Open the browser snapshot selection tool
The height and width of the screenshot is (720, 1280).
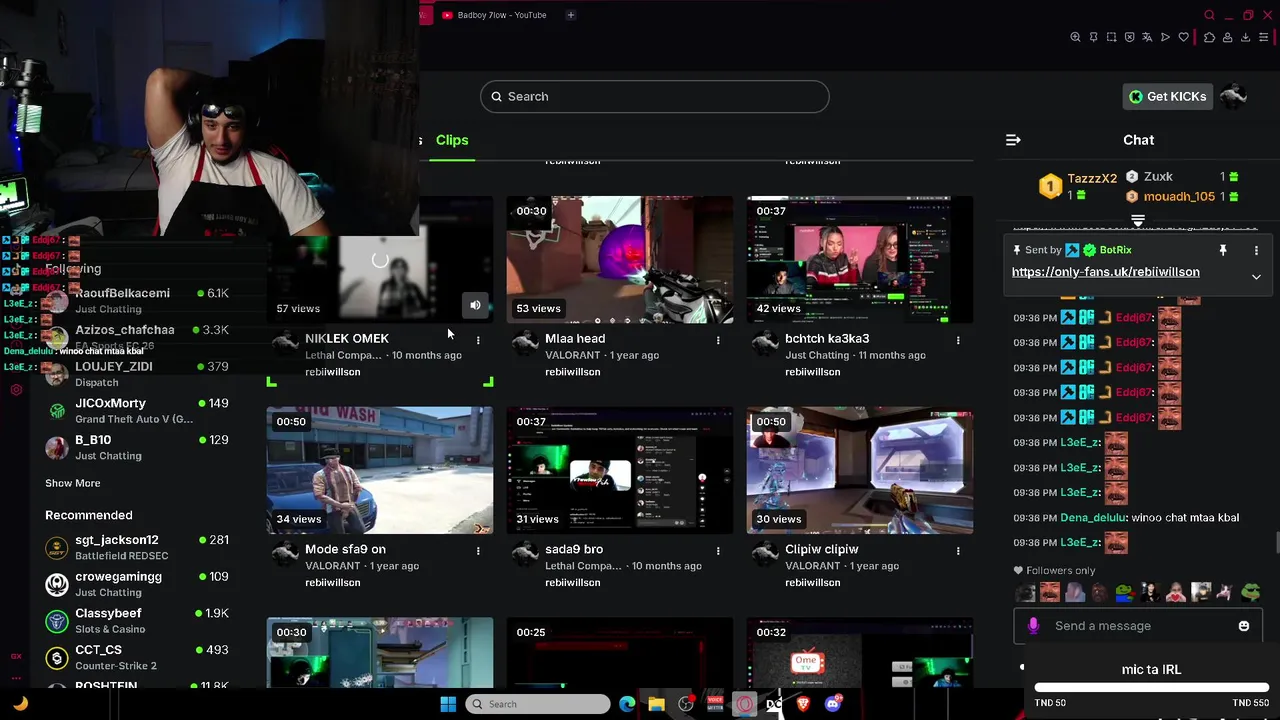[x=1111, y=37]
